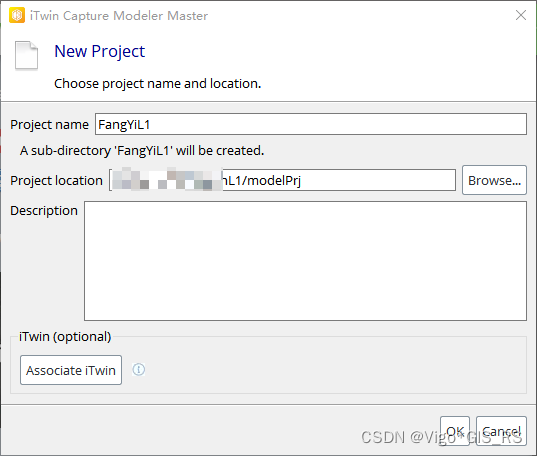Click the iTwin Capture Modeler app icon
Screen dimensions: 537x456
click(x=17, y=15)
